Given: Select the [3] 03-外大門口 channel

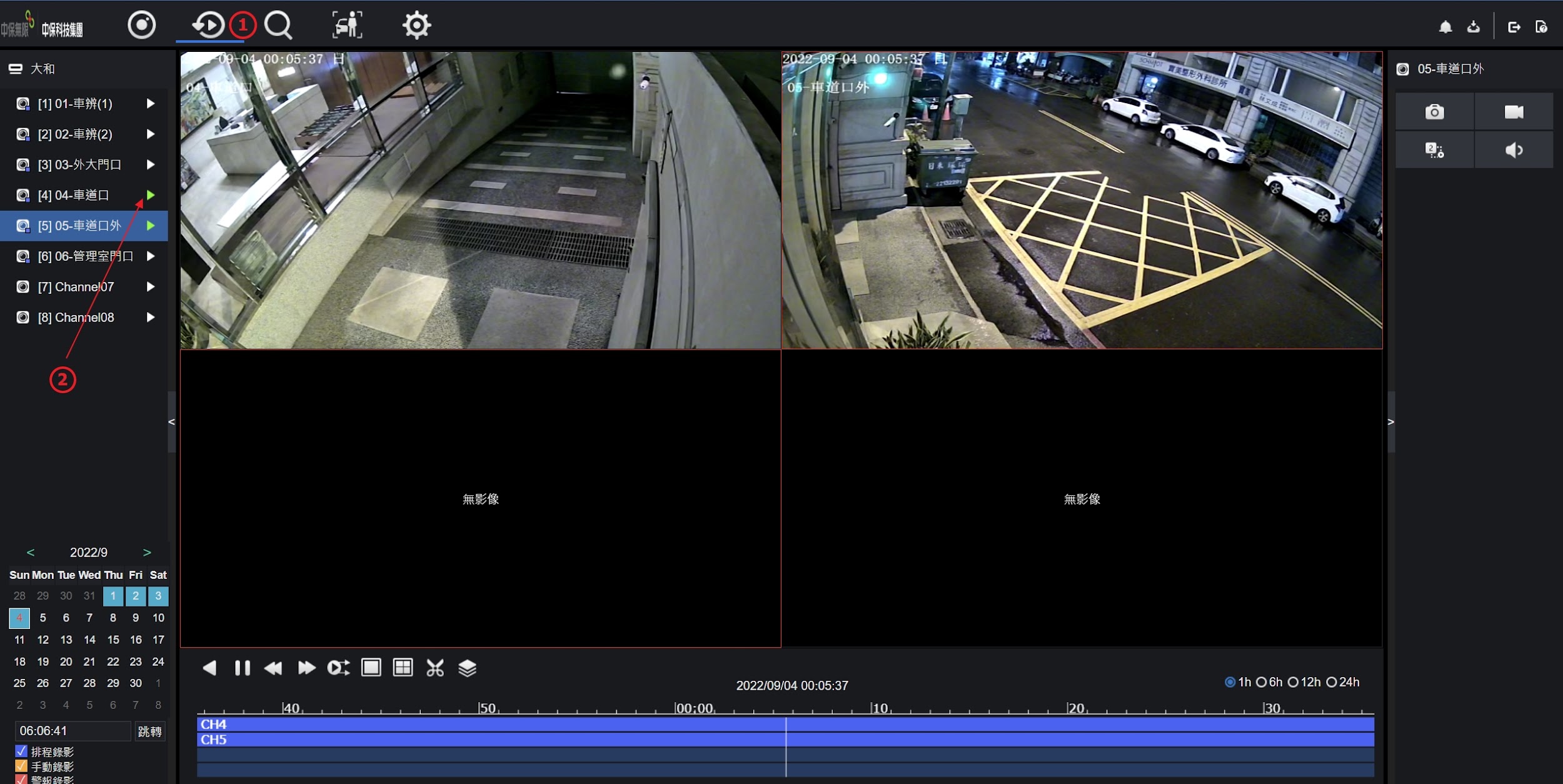Looking at the screenshot, I should pyautogui.click(x=79, y=165).
